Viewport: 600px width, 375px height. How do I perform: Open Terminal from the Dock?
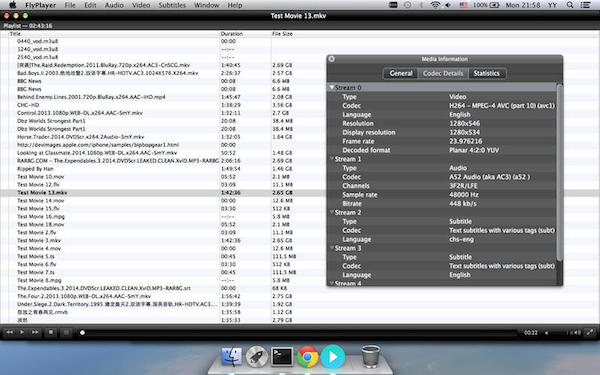[282, 357]
